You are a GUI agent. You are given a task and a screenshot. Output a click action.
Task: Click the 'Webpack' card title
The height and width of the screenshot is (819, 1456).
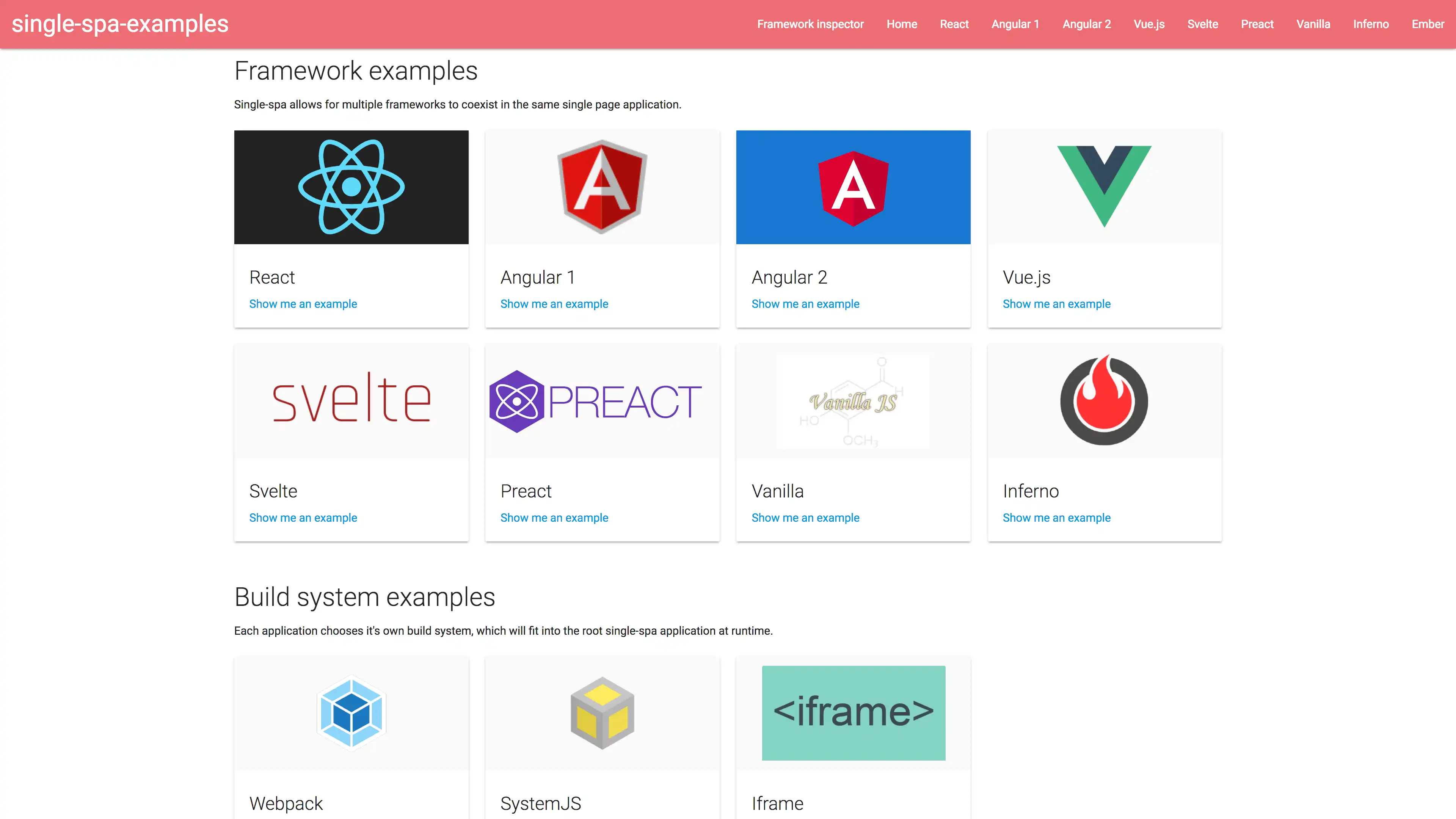point(286,804)
